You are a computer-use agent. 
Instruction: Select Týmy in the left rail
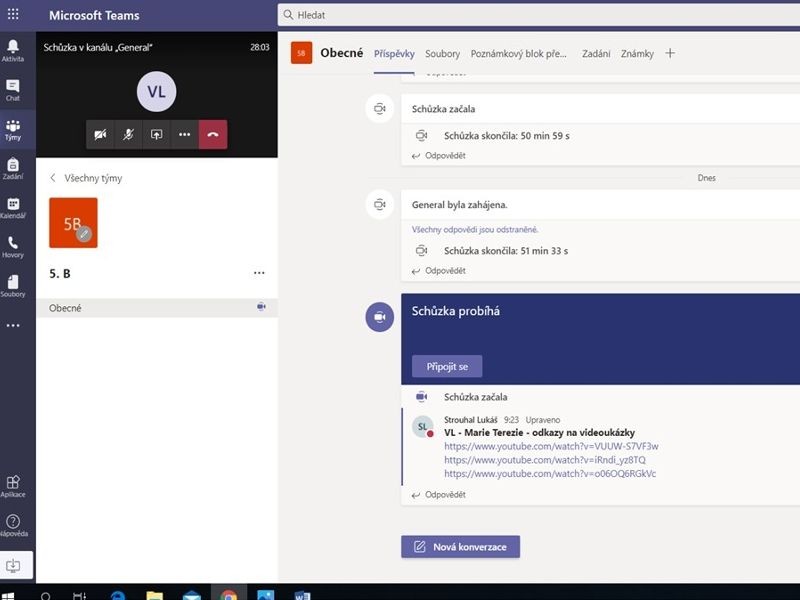(13, 129)
